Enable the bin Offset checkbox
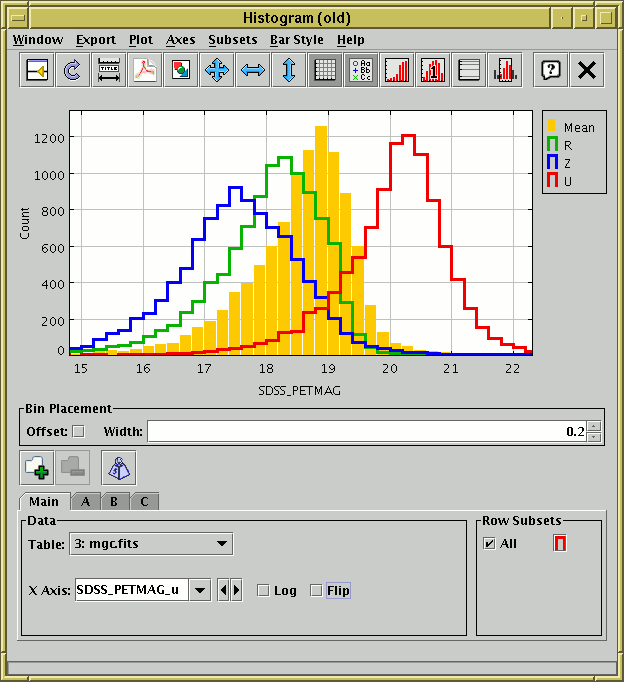This screenshot has width=624, height=682. click(x=79, y=432)
